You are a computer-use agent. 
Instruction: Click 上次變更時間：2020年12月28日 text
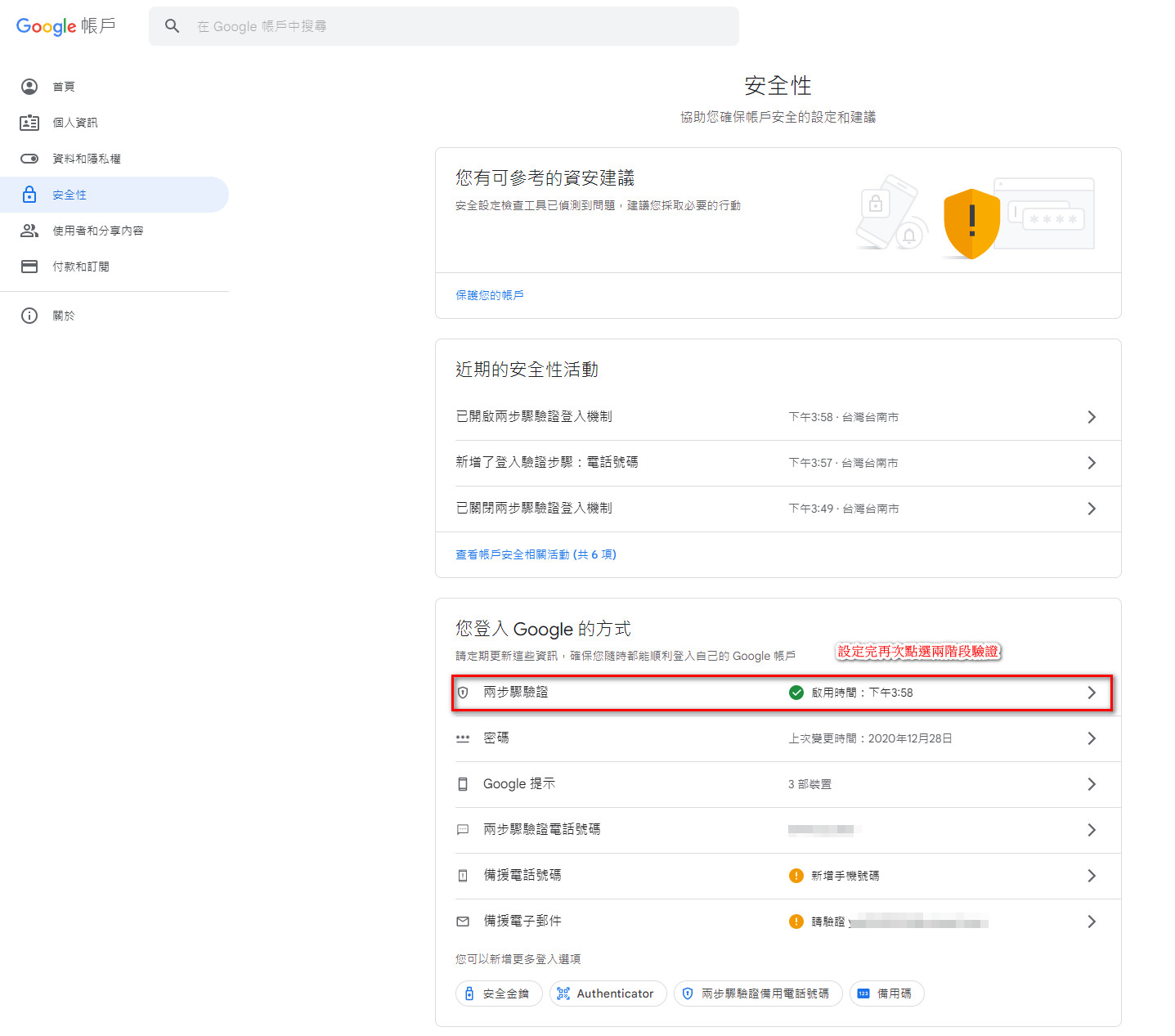coord(870,738)
